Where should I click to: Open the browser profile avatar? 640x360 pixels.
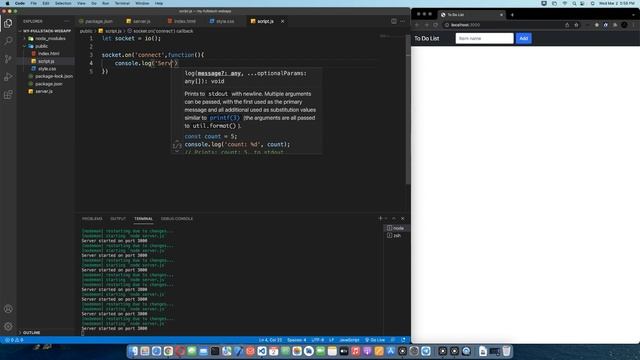click(x=624, y=25)
